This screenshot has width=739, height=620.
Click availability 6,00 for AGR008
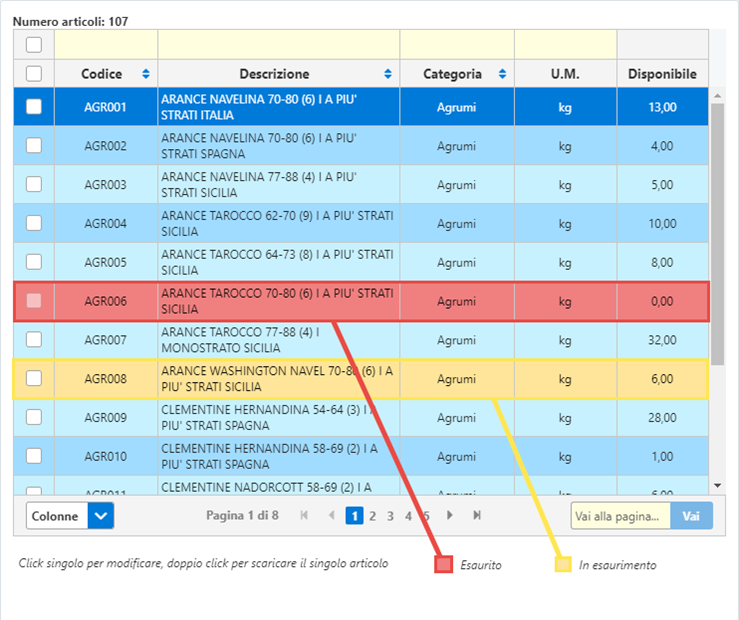[662, 379]
